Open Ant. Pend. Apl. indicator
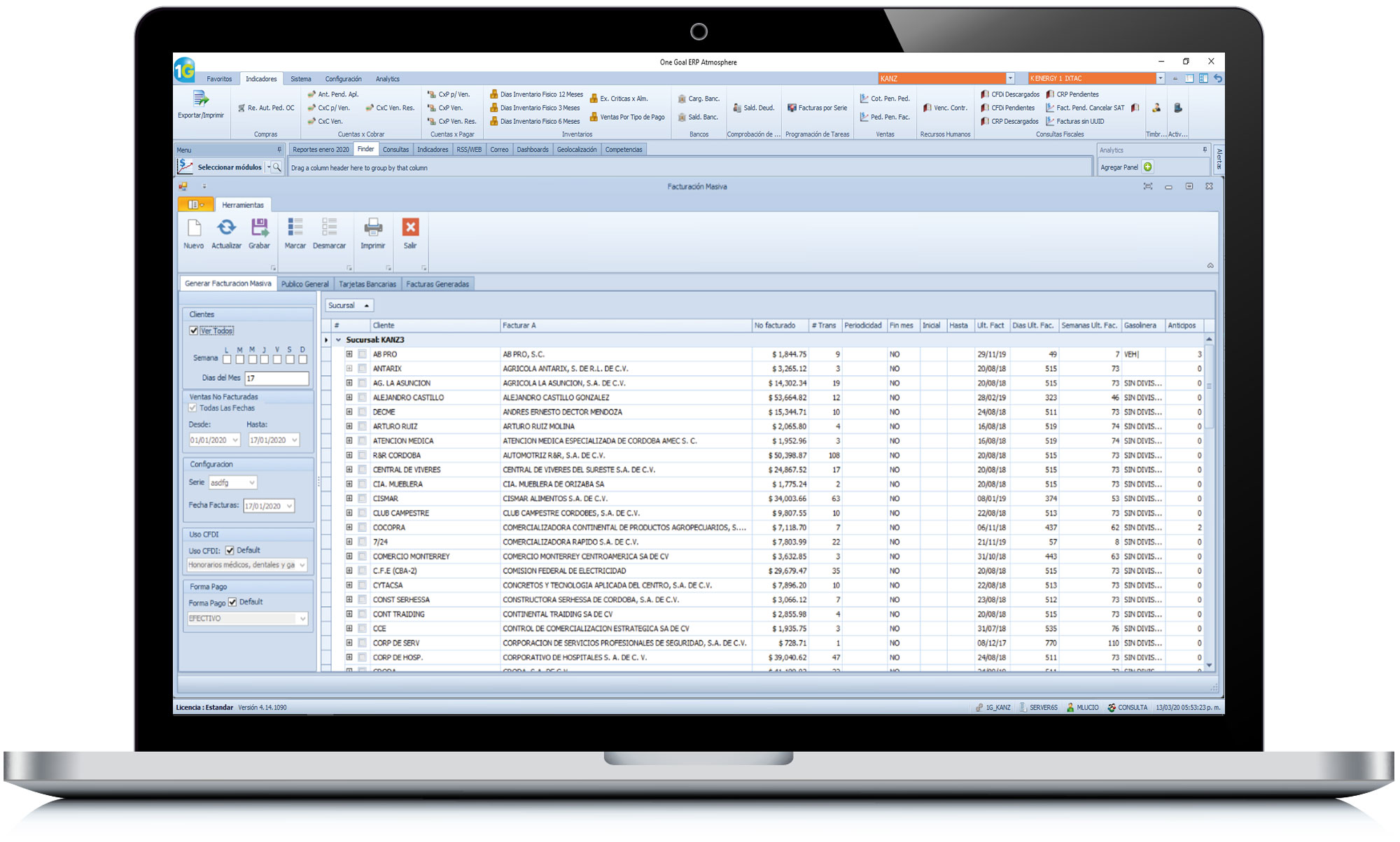This screenshot has width=1400, height=842. 333,94
